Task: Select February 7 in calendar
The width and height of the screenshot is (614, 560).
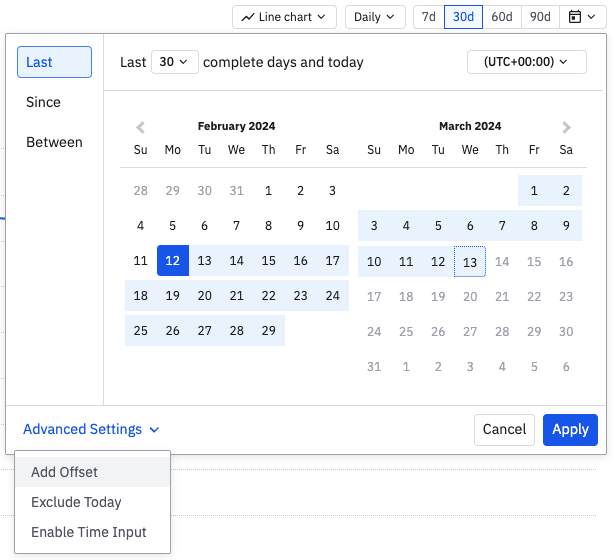Action: pos(237,226)
